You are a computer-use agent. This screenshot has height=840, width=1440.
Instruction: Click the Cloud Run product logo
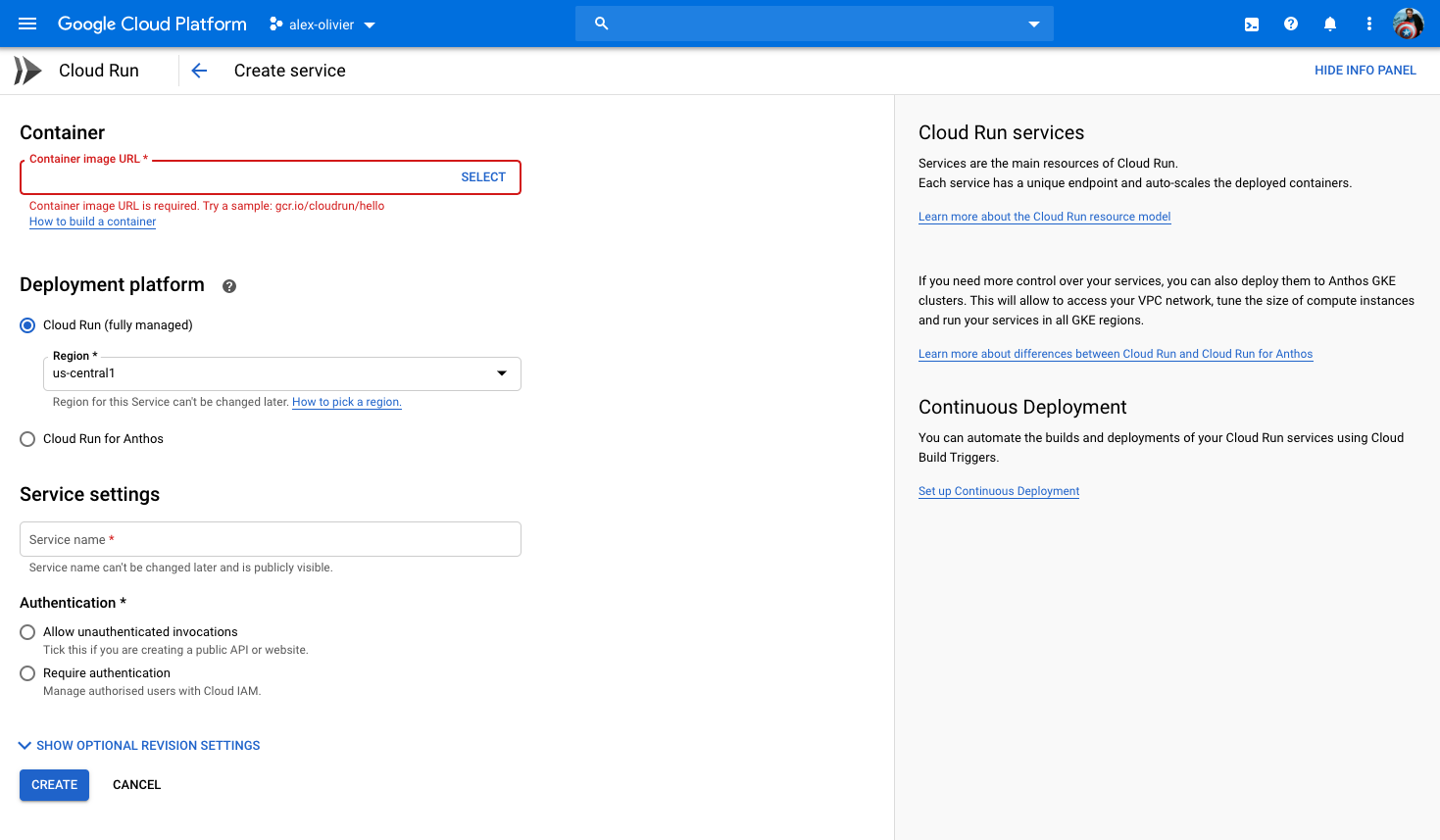tap(27, 71)
